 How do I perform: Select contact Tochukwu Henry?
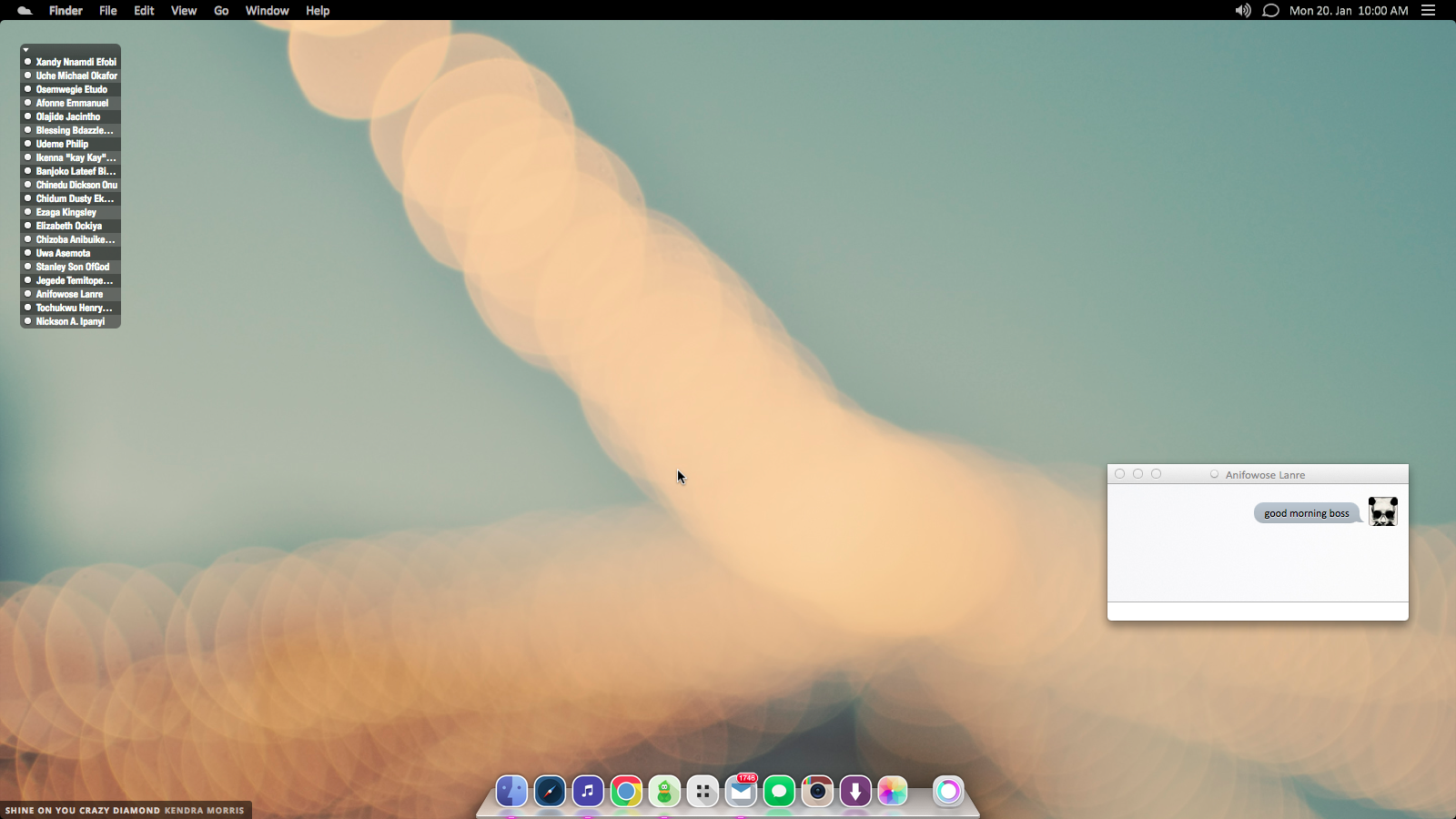coord(71,308)
